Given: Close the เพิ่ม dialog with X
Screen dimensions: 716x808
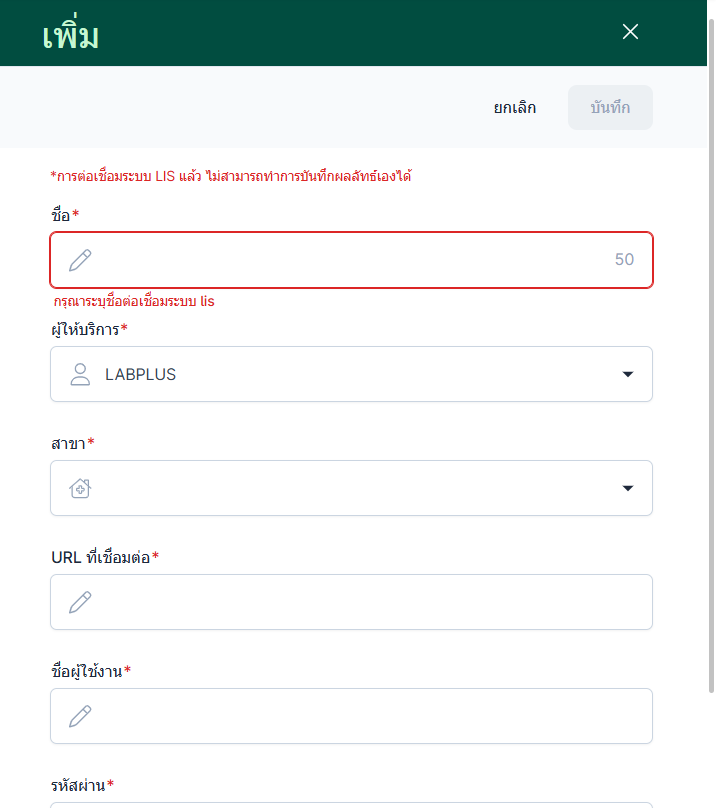Looking at the screenshot, I should tap(630, 32).
